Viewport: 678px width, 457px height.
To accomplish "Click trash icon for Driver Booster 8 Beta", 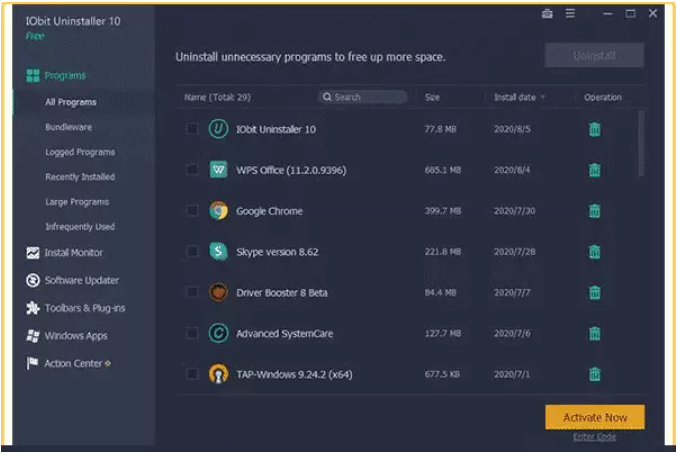I will coord(595,293).
